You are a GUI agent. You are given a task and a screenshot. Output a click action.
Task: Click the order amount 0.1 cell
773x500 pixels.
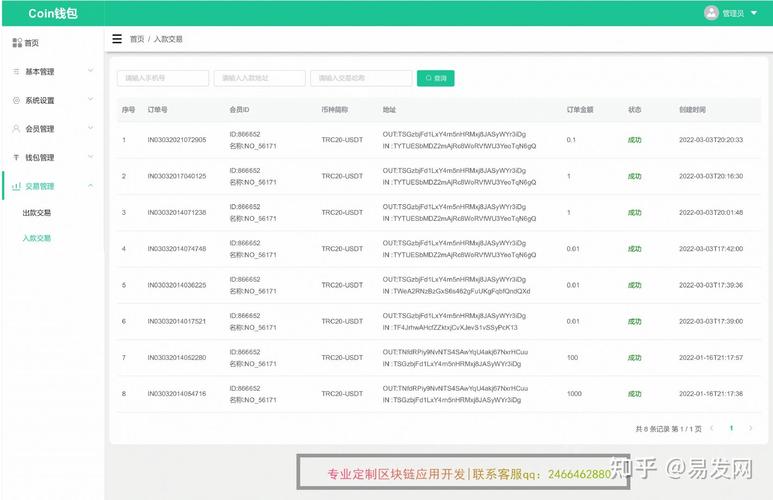(x=571, y=140)
